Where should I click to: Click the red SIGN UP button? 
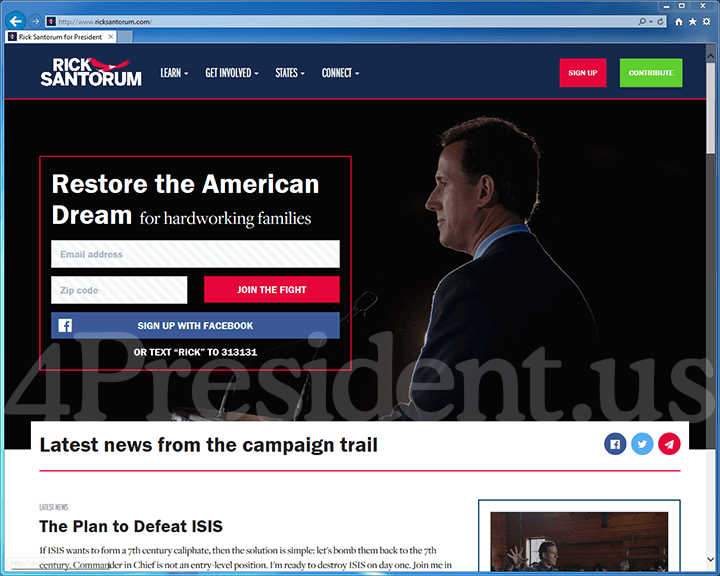coord(583,73)
